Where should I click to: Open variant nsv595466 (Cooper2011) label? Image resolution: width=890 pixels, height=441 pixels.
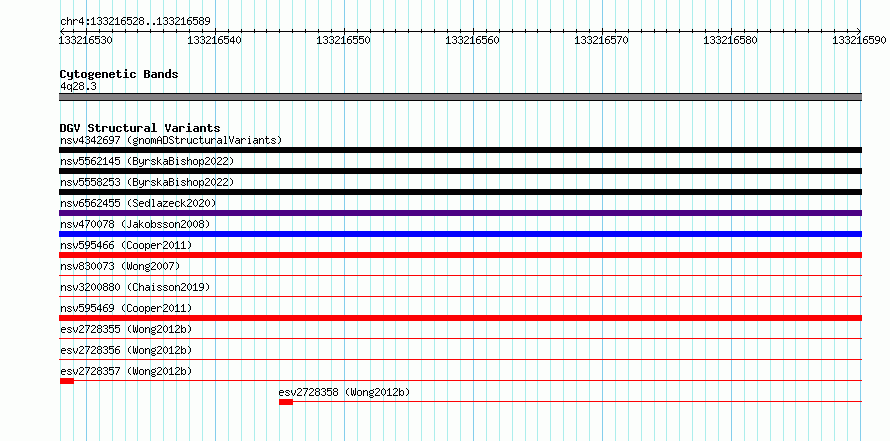click(x=126, y=245)
